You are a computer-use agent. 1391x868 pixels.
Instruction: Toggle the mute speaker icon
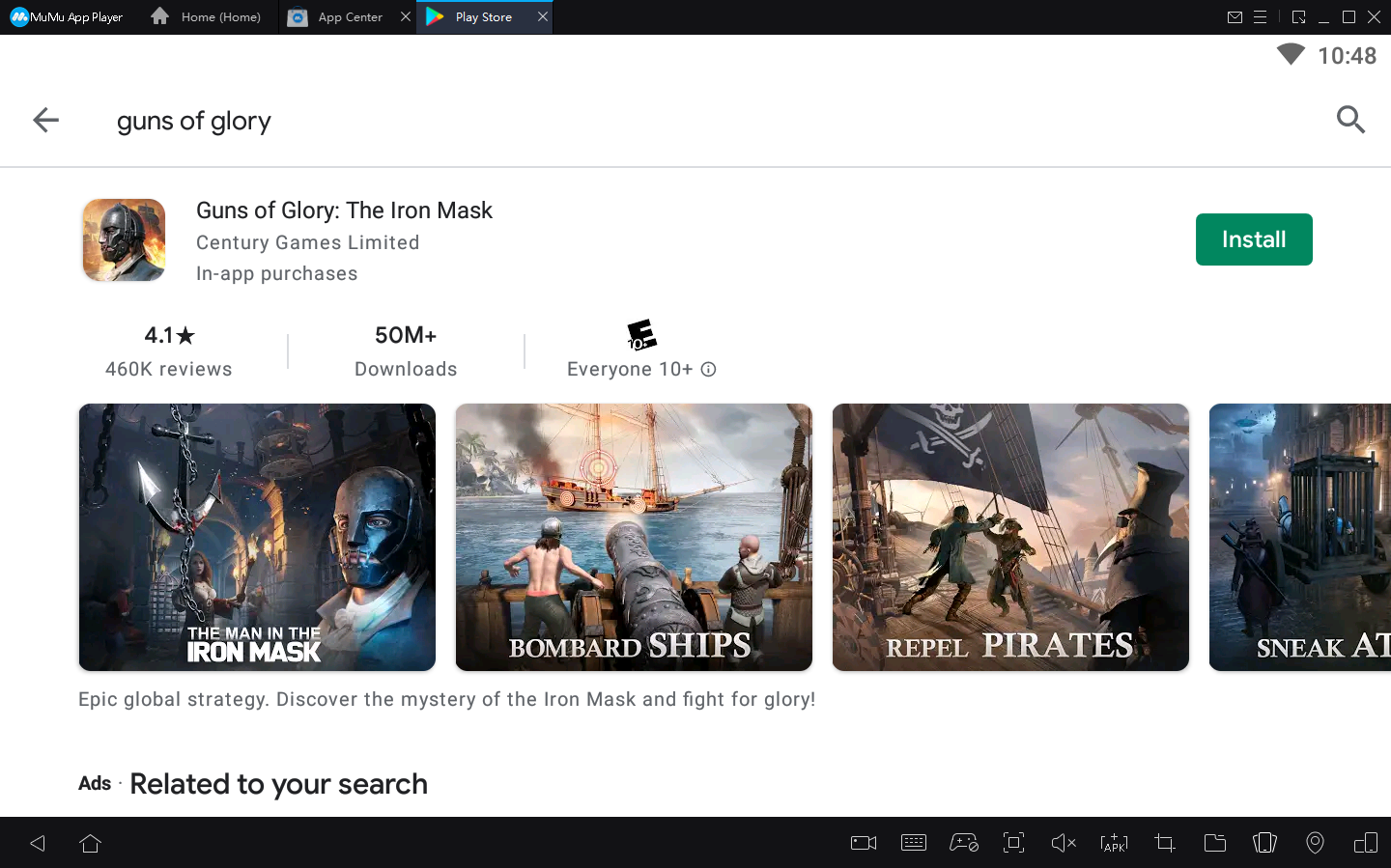pos(1064,843)
